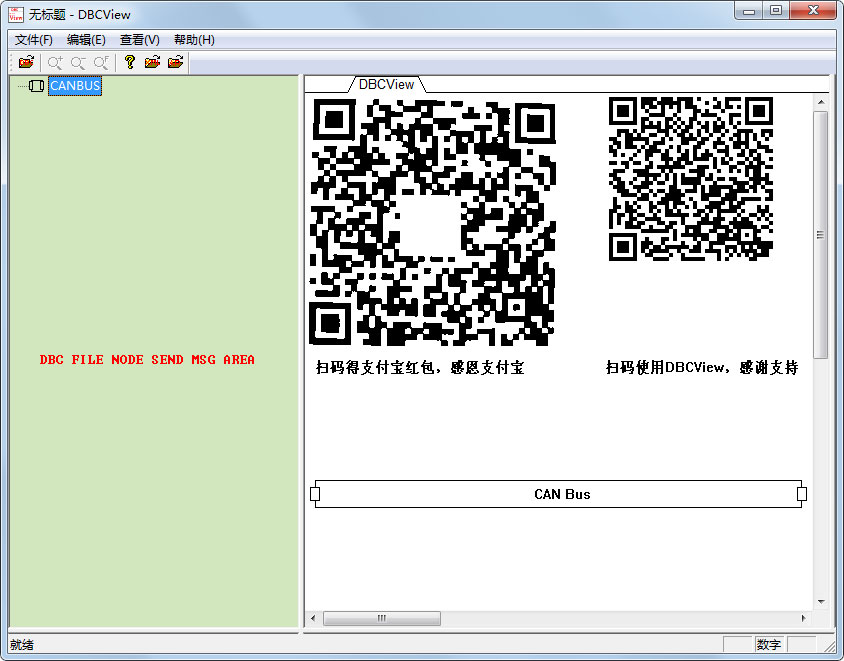Close the DBCView window
This screenshot has width=844, height=661.
coord(813,11)
